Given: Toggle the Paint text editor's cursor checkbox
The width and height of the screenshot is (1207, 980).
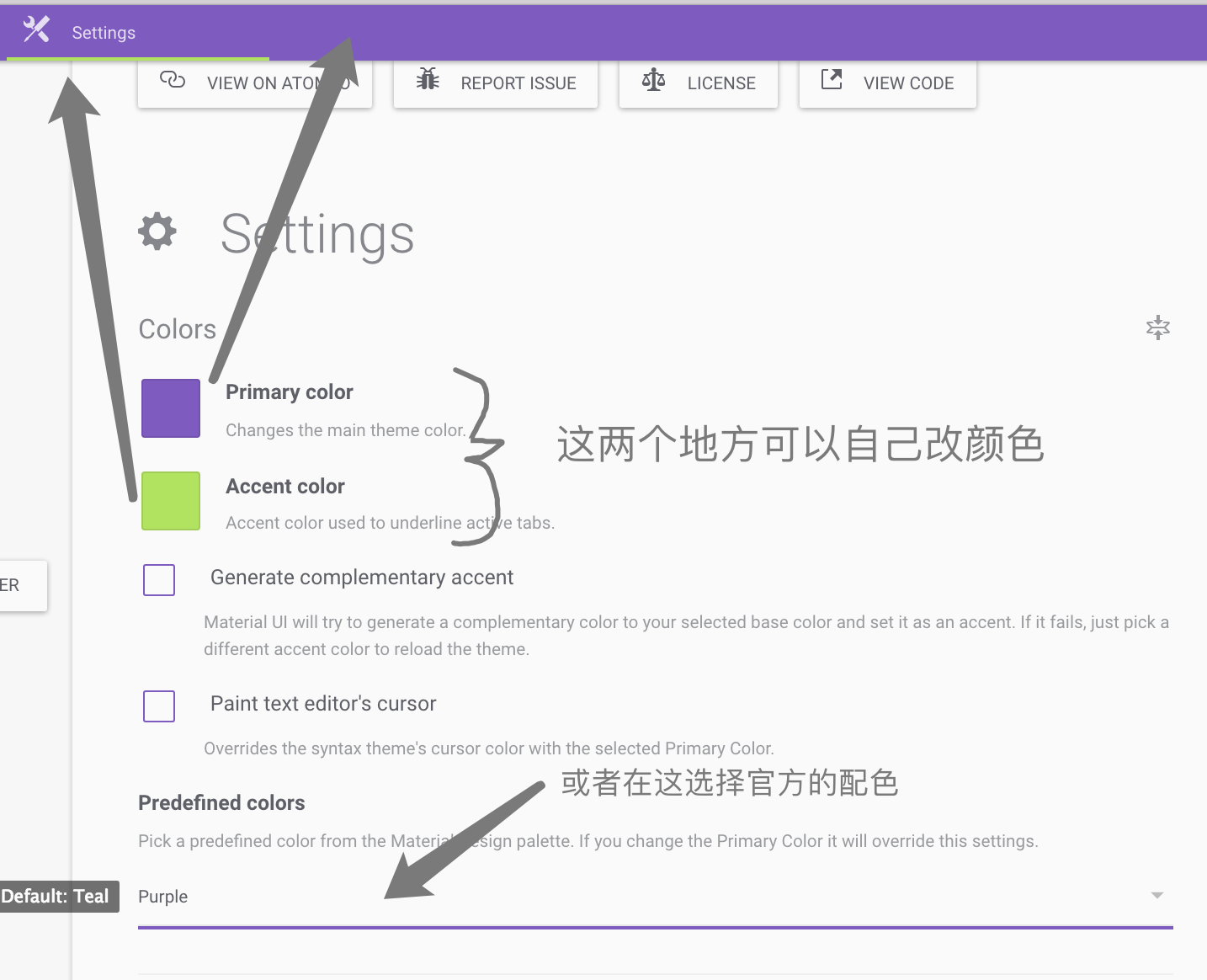Looking at the screenshot, I should click(x=159, y=706).
